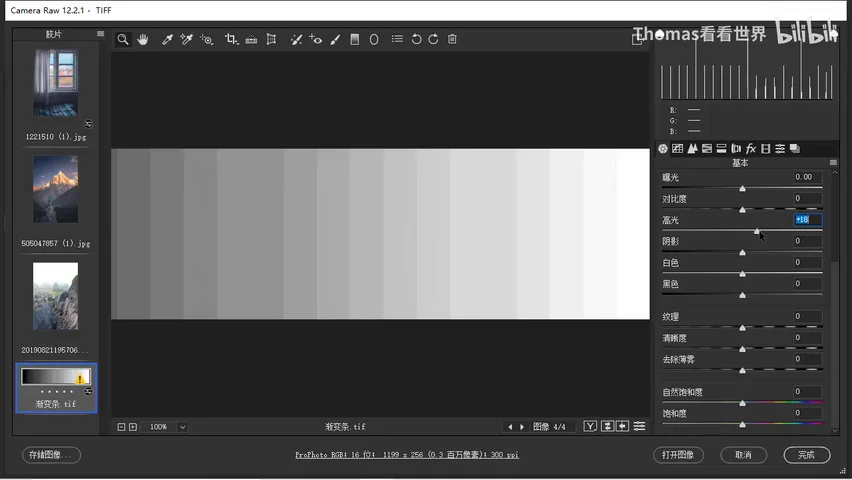Delete image with trash icon
Image resolution: width=852 pixels, height=480 pixels.
452,39
